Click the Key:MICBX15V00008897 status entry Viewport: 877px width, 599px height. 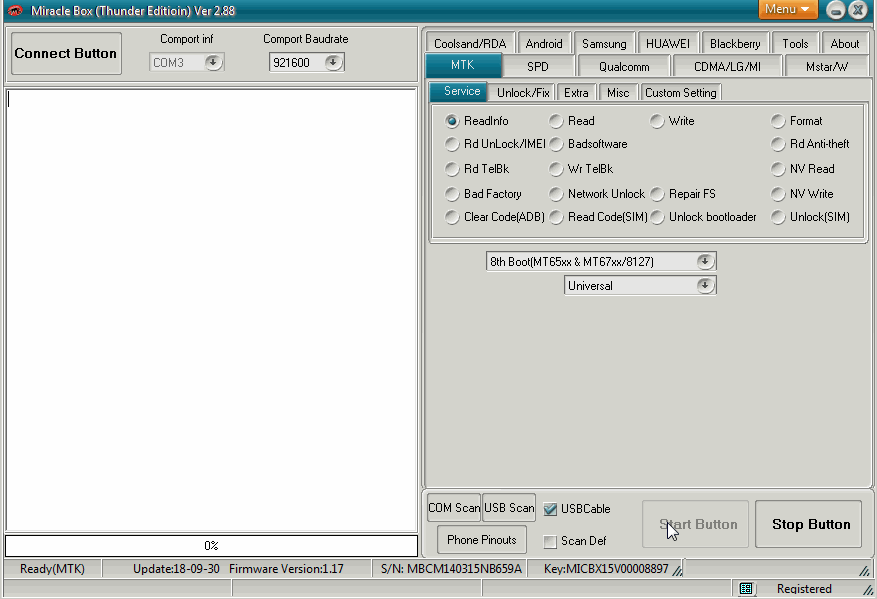pos(606,569)
